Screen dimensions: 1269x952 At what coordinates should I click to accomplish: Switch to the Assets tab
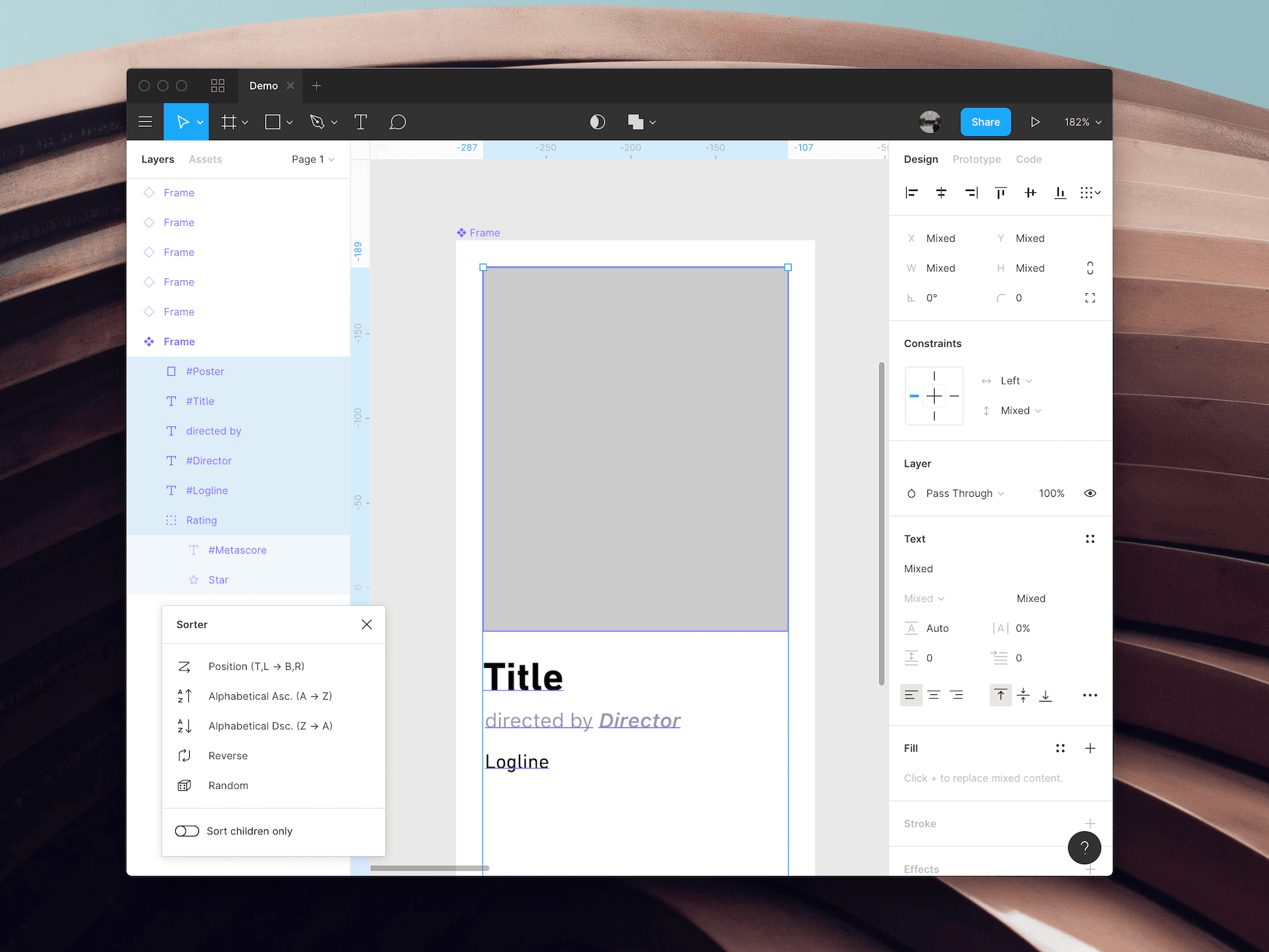pyautogui.click(x=205, y=159)
